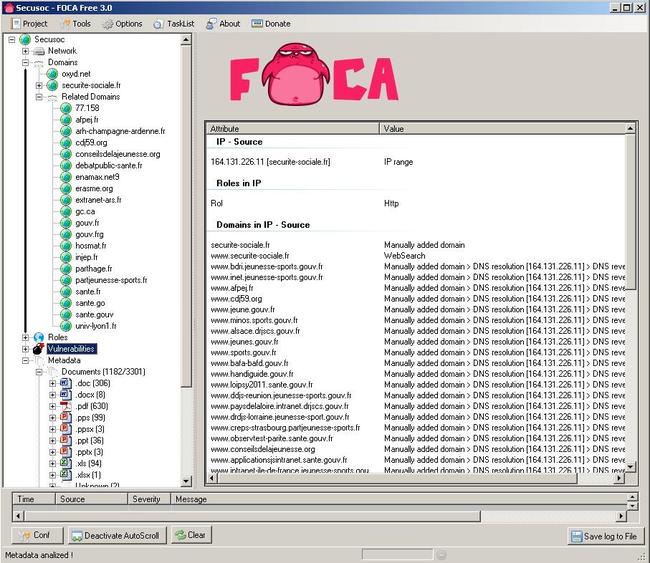The image size is (650, 563).
Task: Expand the .doc (306) folder
Action: pyautogui.click(x=53, y=384)
